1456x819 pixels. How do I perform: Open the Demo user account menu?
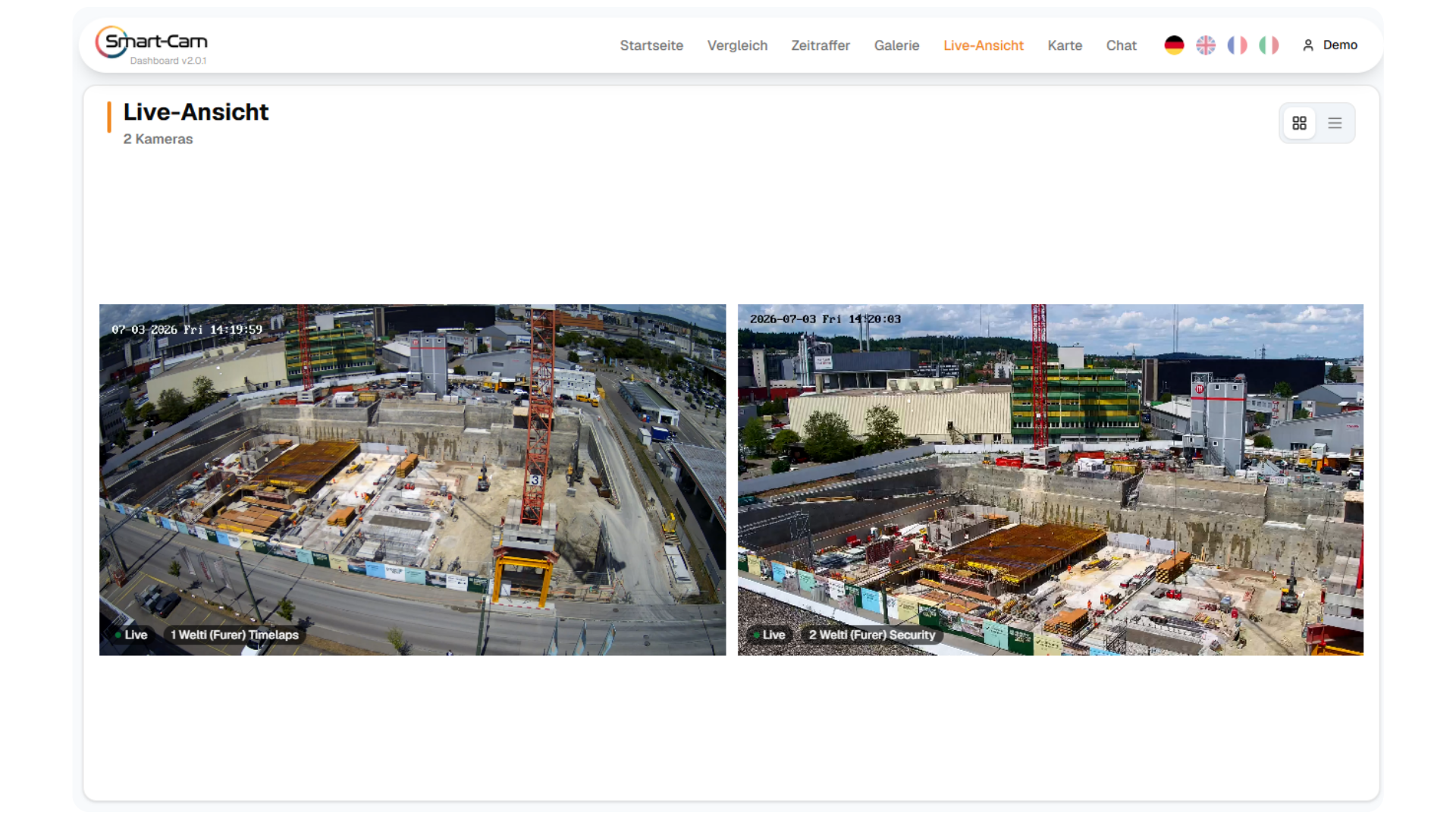1330,45
